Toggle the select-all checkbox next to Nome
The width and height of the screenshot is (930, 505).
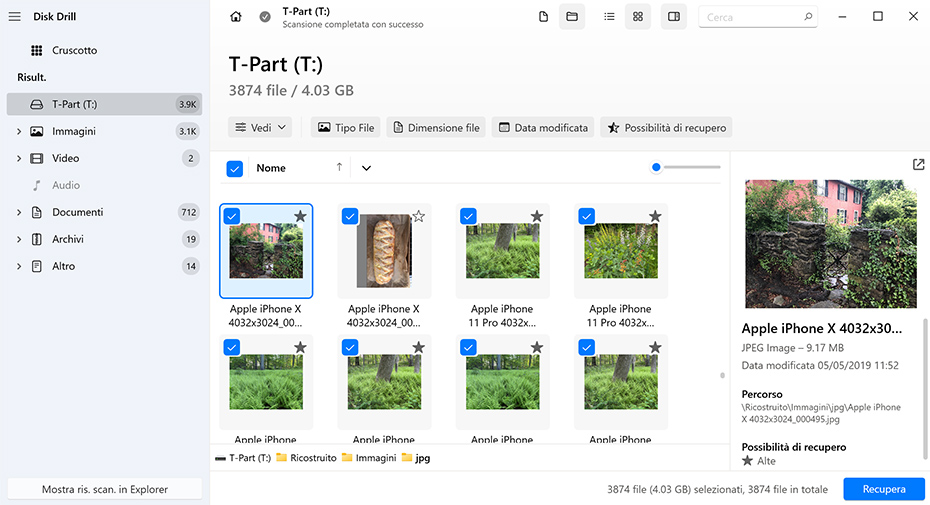235,168
